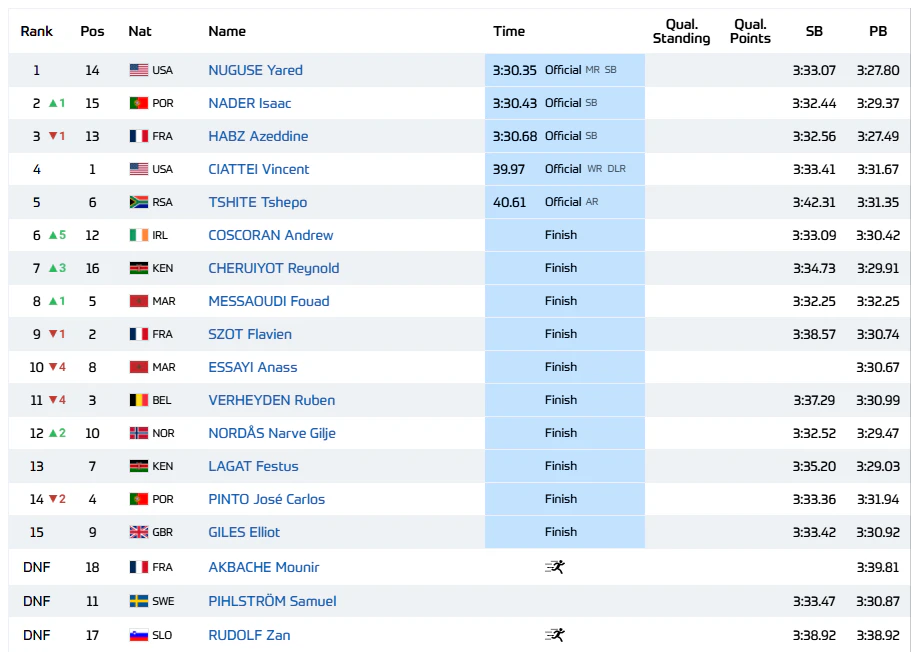Click the Rank column header

(x=37, y=31)
